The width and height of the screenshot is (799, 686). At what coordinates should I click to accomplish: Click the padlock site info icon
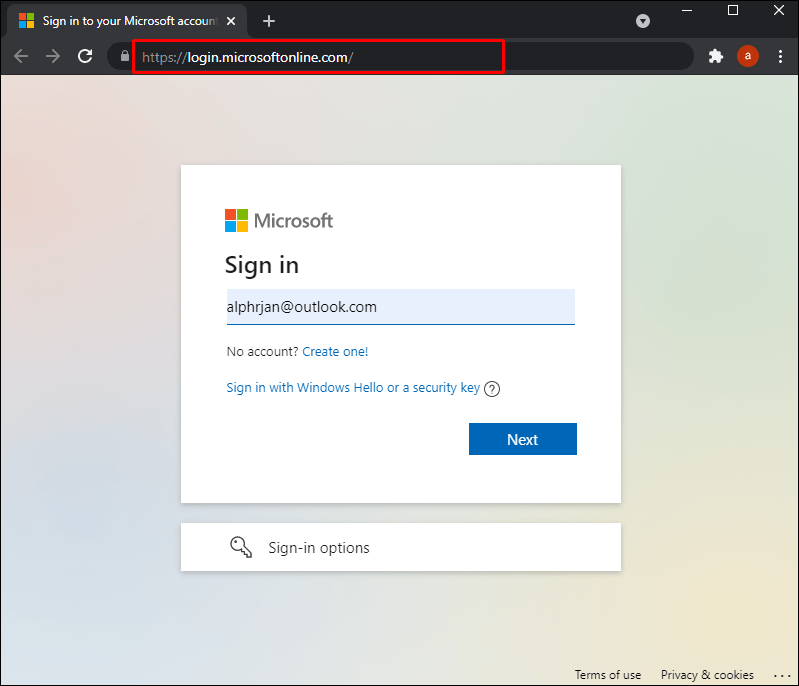[125, 56]
